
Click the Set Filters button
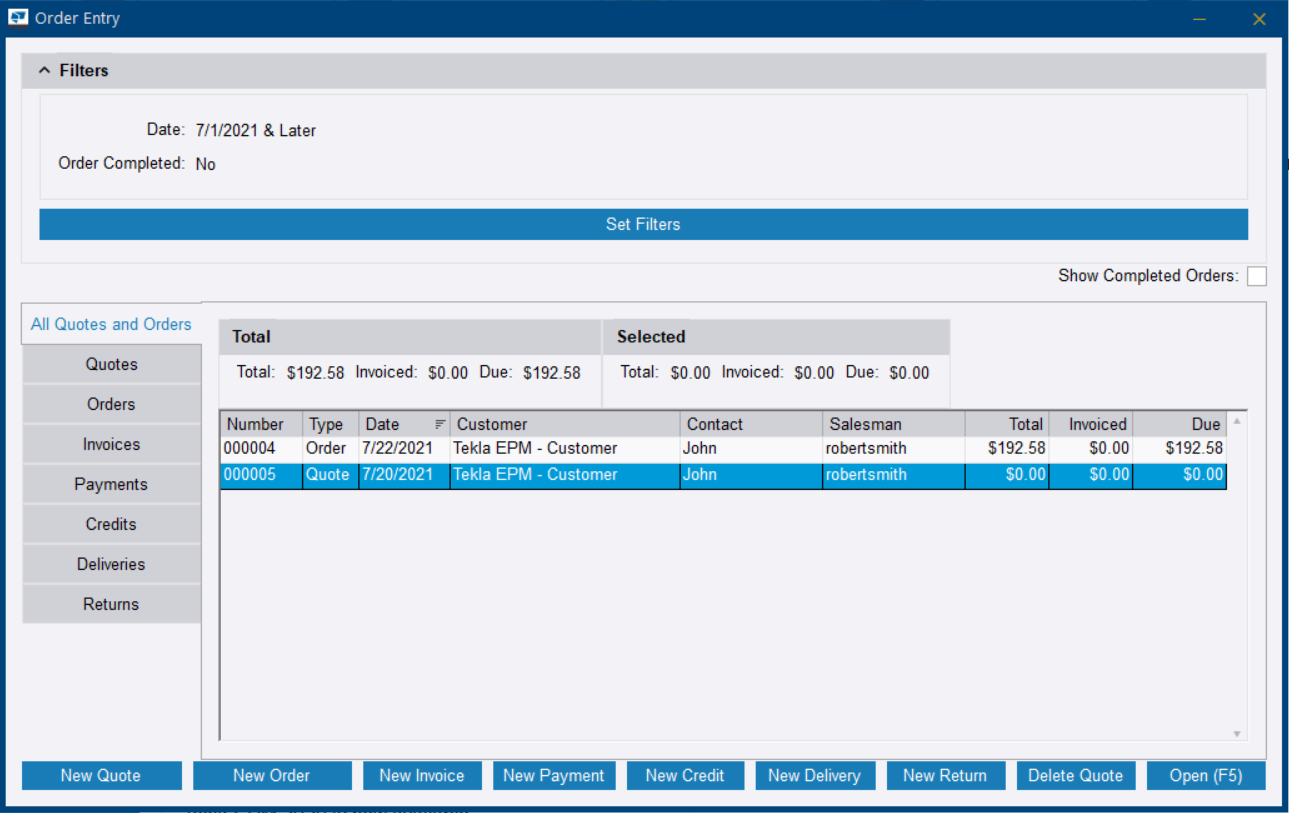point(643,224)
